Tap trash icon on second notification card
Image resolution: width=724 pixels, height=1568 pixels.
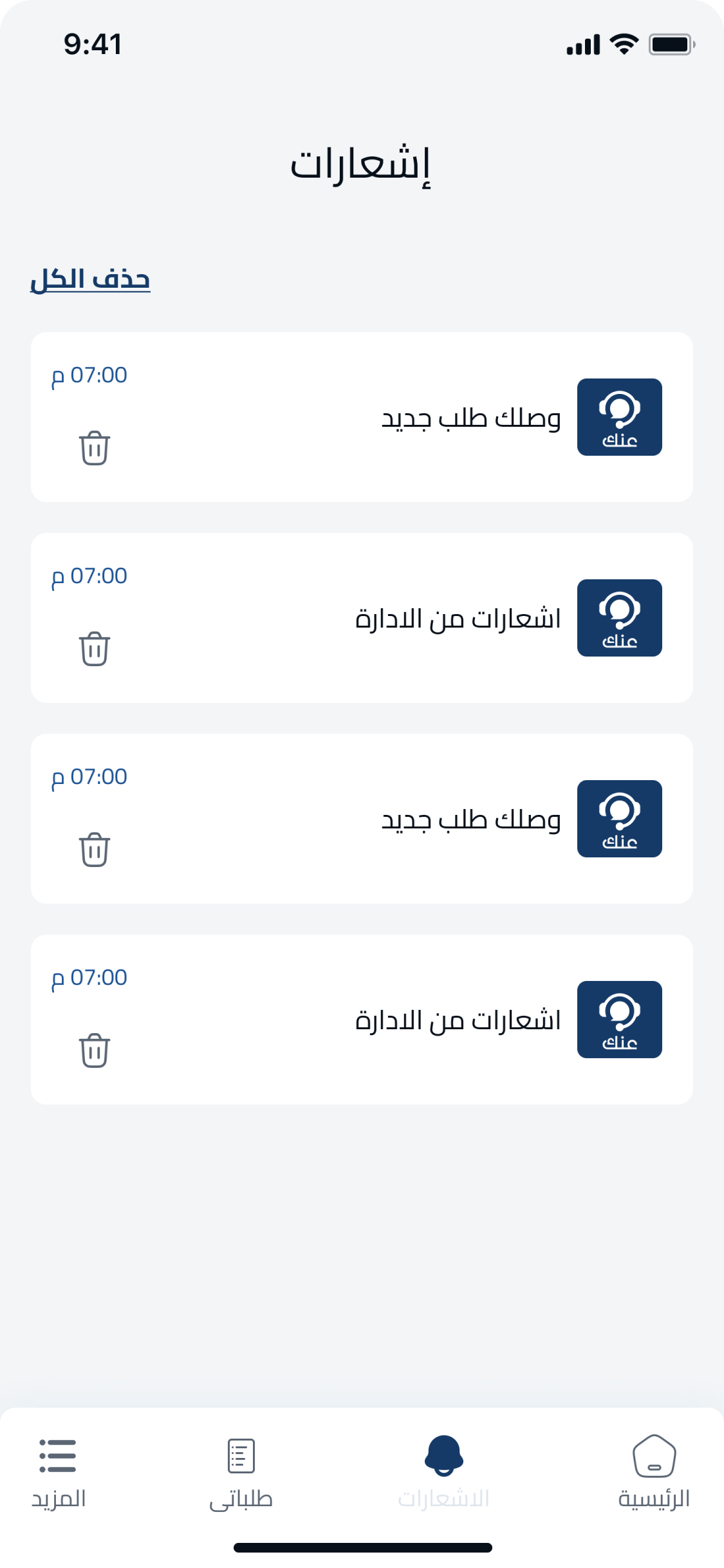click(95, 649)
